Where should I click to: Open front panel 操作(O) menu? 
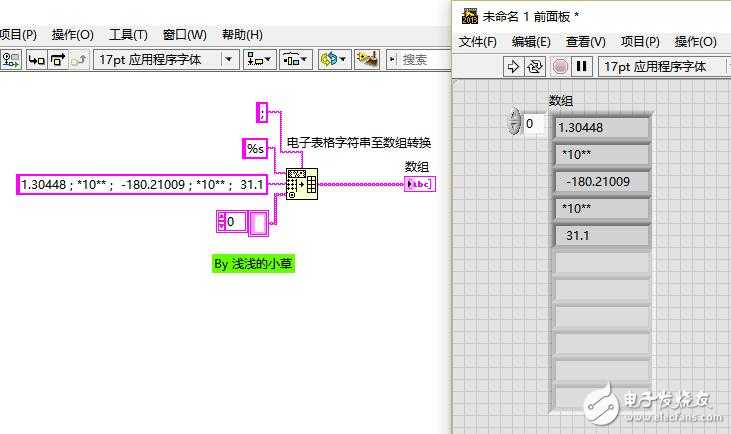click(x=696, y=42)
